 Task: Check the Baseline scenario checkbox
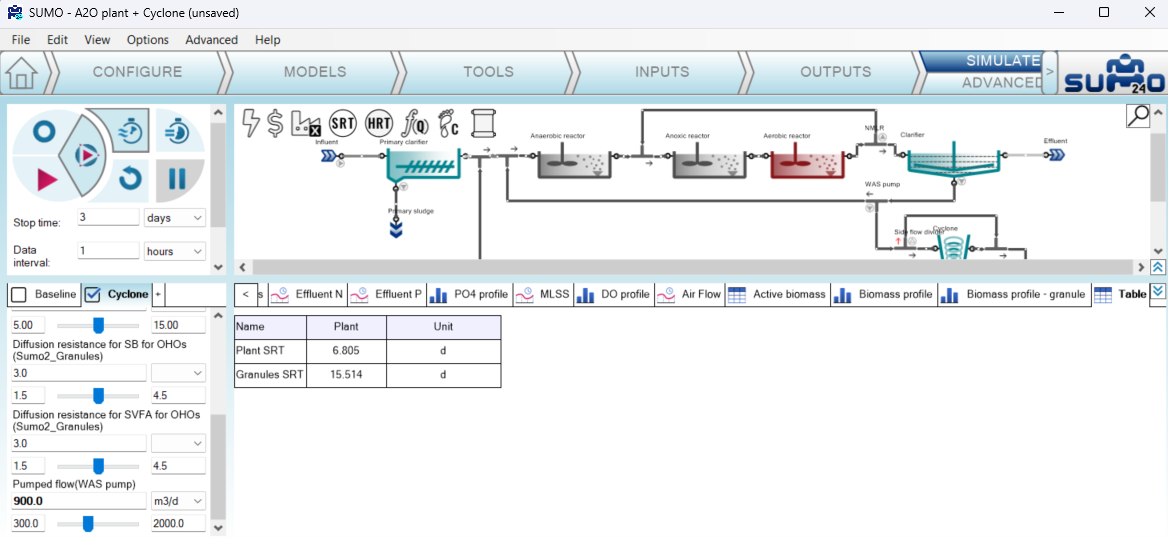[18, 294]
